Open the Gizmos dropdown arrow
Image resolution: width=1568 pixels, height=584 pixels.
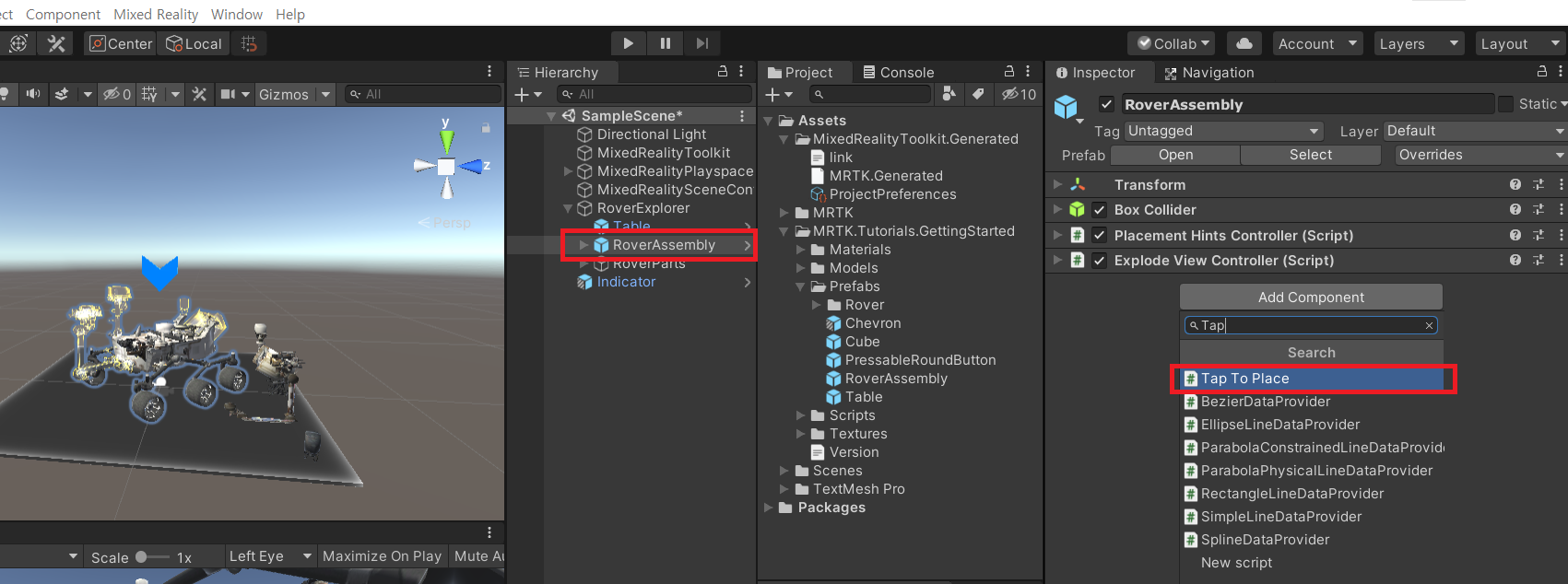(x=325, y=94)
